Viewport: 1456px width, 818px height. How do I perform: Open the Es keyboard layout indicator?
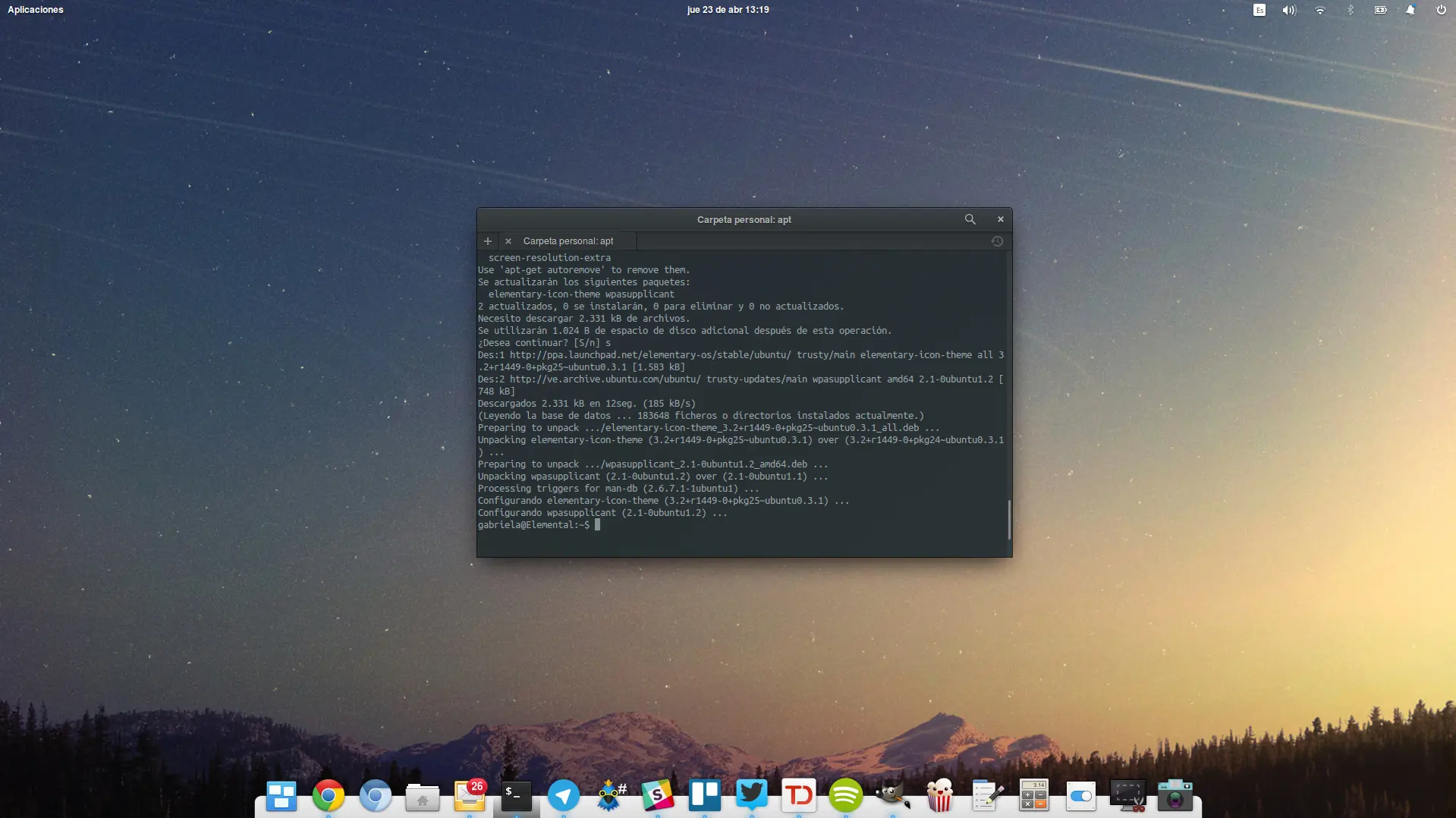click(1259, 10)
